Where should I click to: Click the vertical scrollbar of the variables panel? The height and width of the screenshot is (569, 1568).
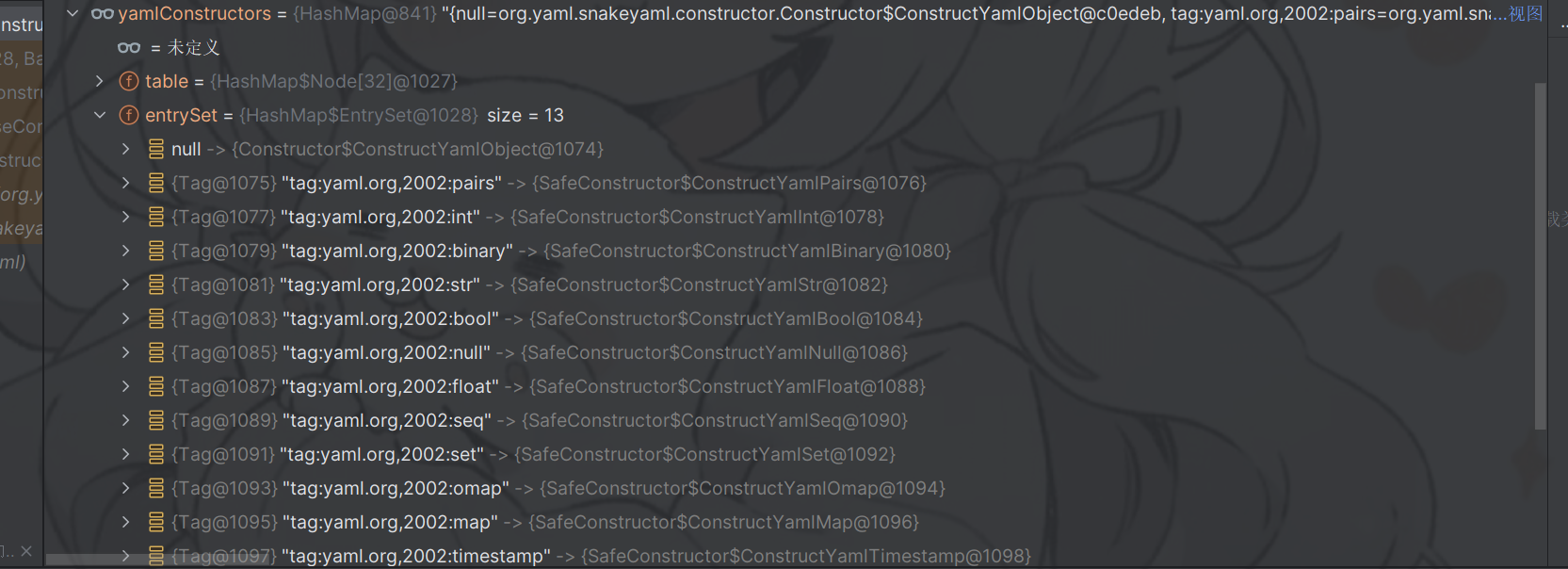pos(1541,254)
